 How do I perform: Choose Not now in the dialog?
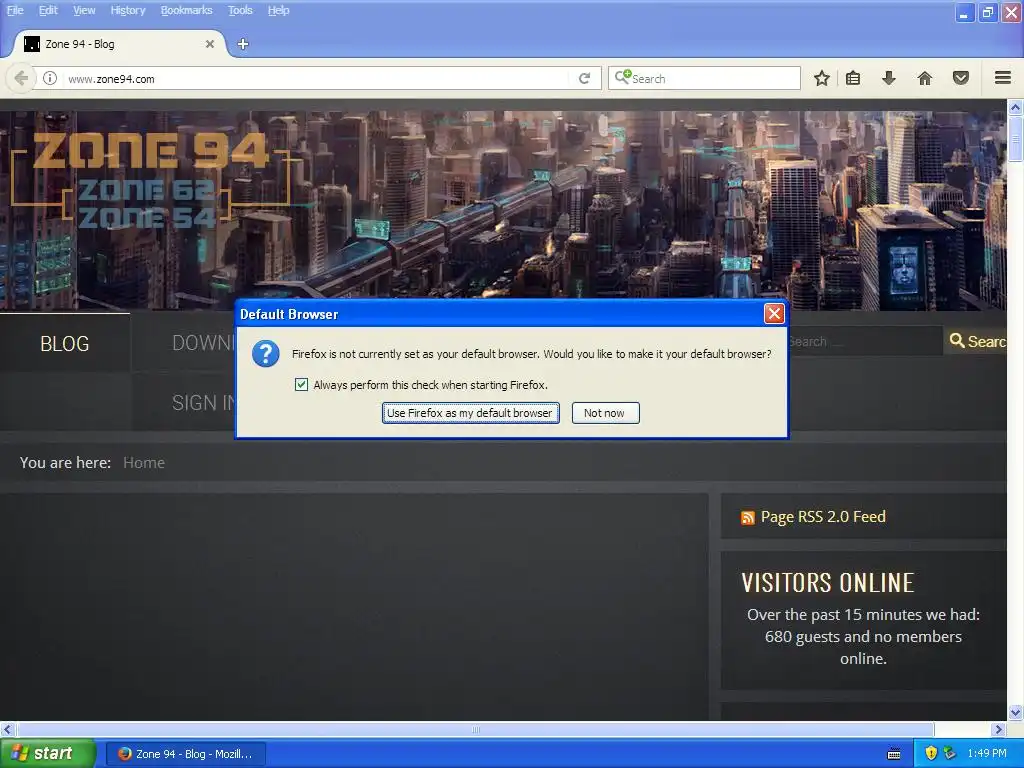(605, 413)
